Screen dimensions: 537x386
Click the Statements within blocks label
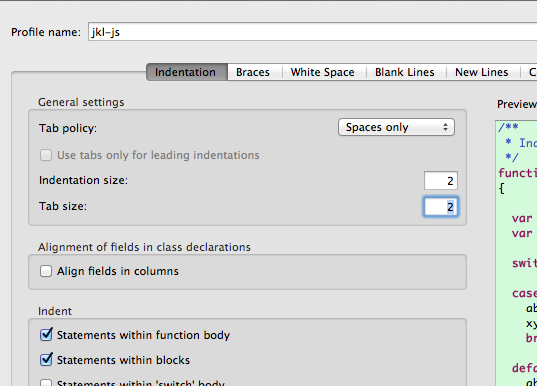click(x=123, y=360)
